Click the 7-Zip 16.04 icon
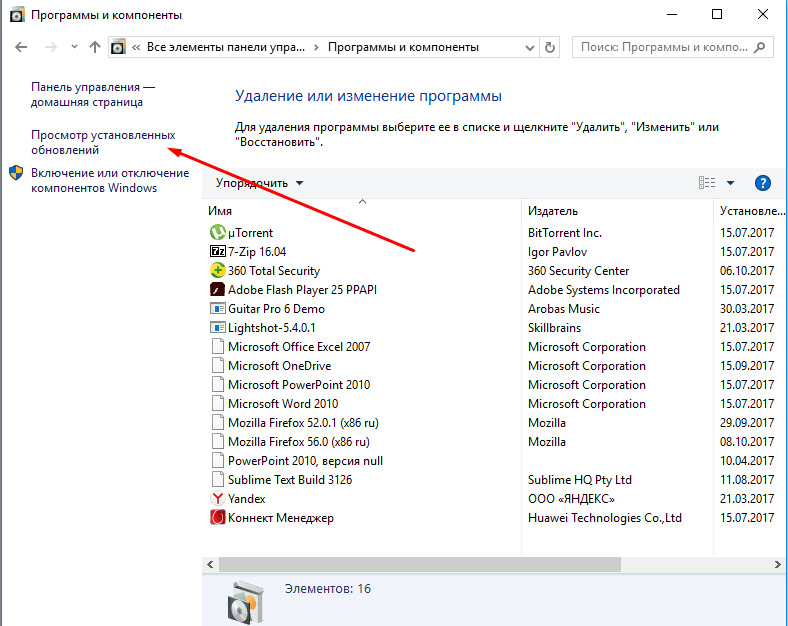788x626 pixels. click(x=218, y=251)
